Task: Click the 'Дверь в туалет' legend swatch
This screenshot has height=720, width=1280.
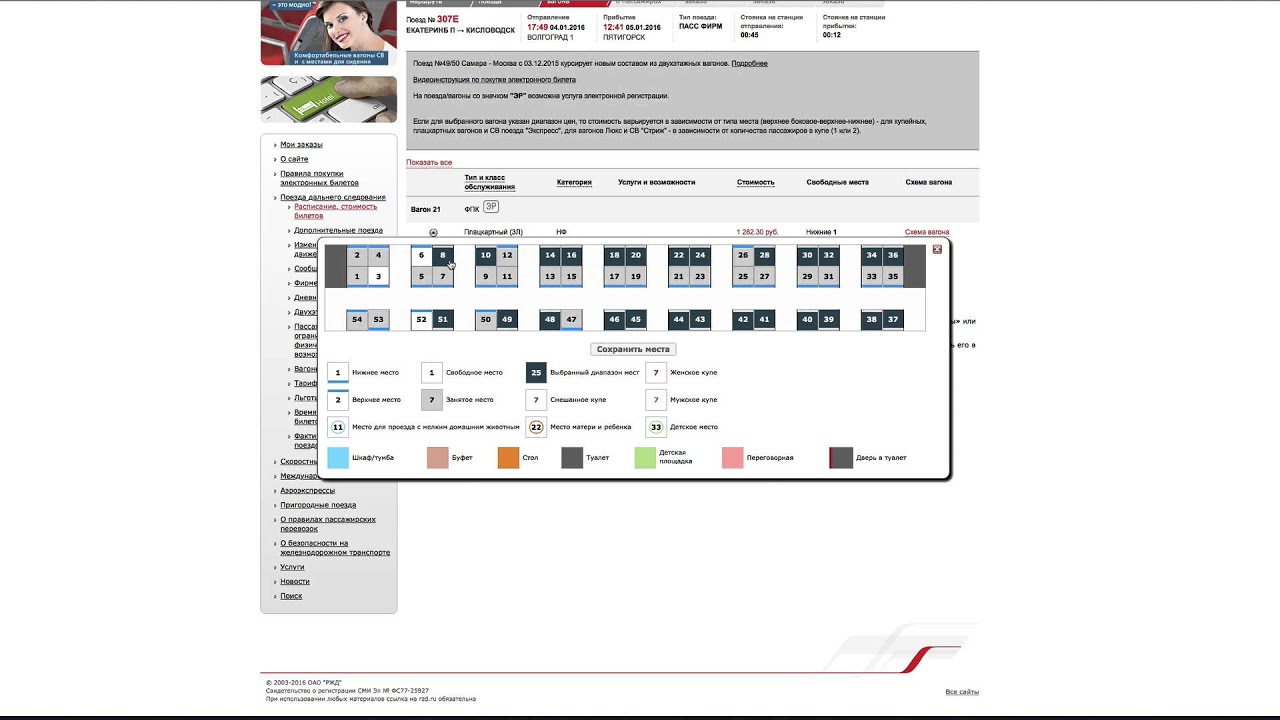Action: pos(841,458)
